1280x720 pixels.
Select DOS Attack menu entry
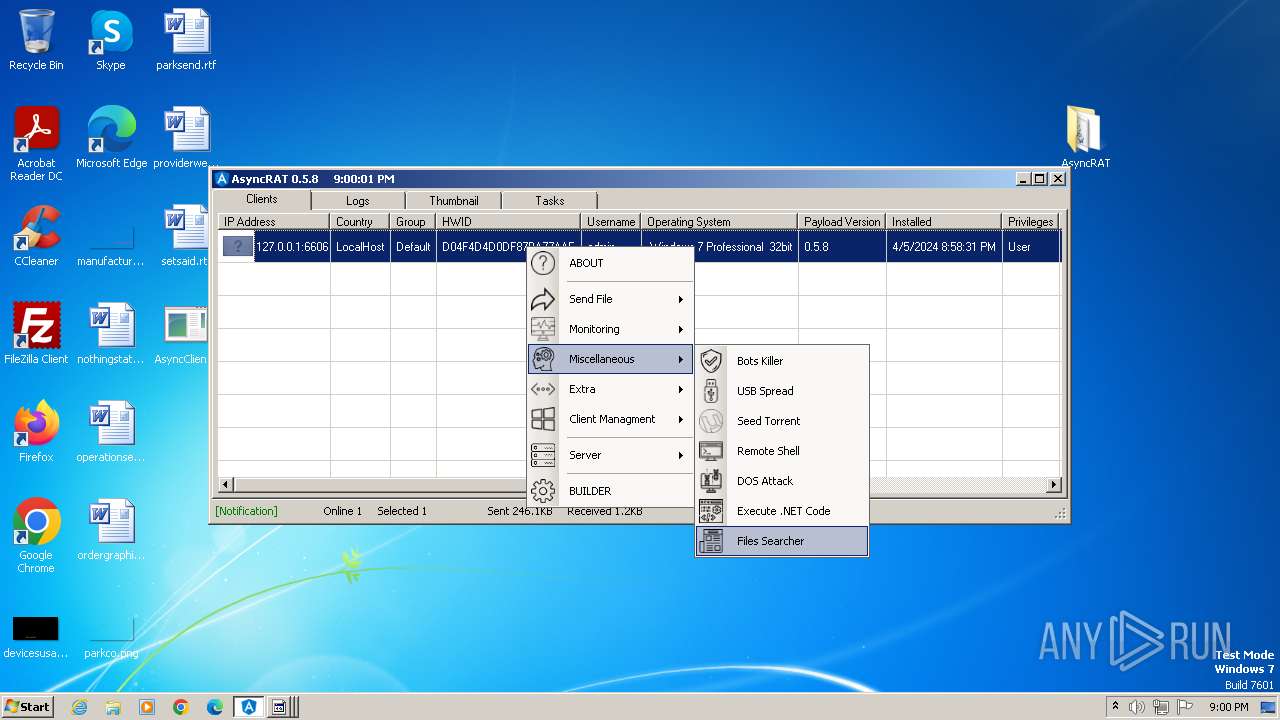click(782, 481)
